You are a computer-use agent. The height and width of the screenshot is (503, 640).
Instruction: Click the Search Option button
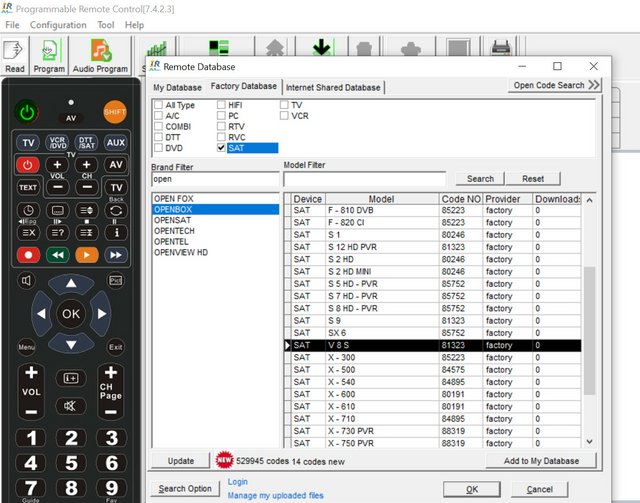point(185,489)
